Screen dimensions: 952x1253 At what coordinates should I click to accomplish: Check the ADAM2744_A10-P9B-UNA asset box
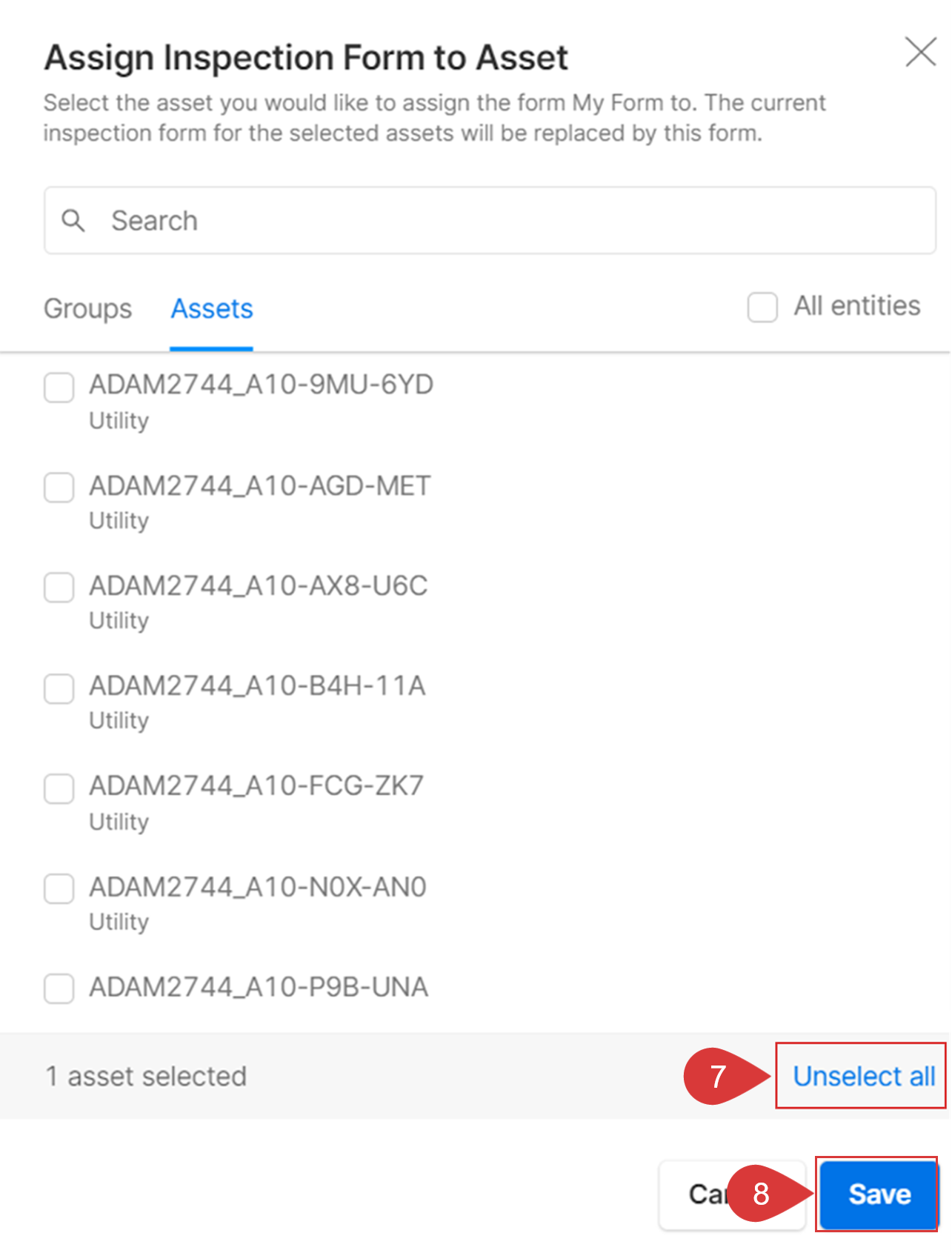pyautogui.click(x=59, y=988)
